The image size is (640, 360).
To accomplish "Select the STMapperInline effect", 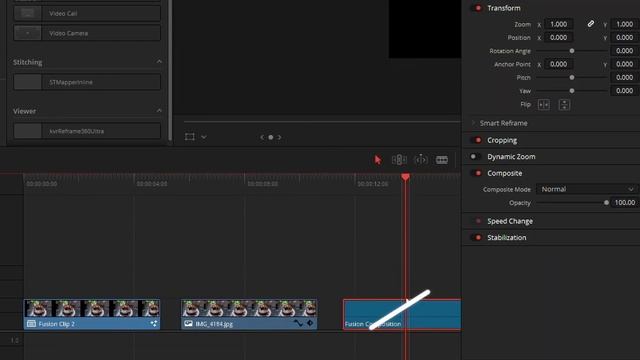I will [x=87, y=82].
